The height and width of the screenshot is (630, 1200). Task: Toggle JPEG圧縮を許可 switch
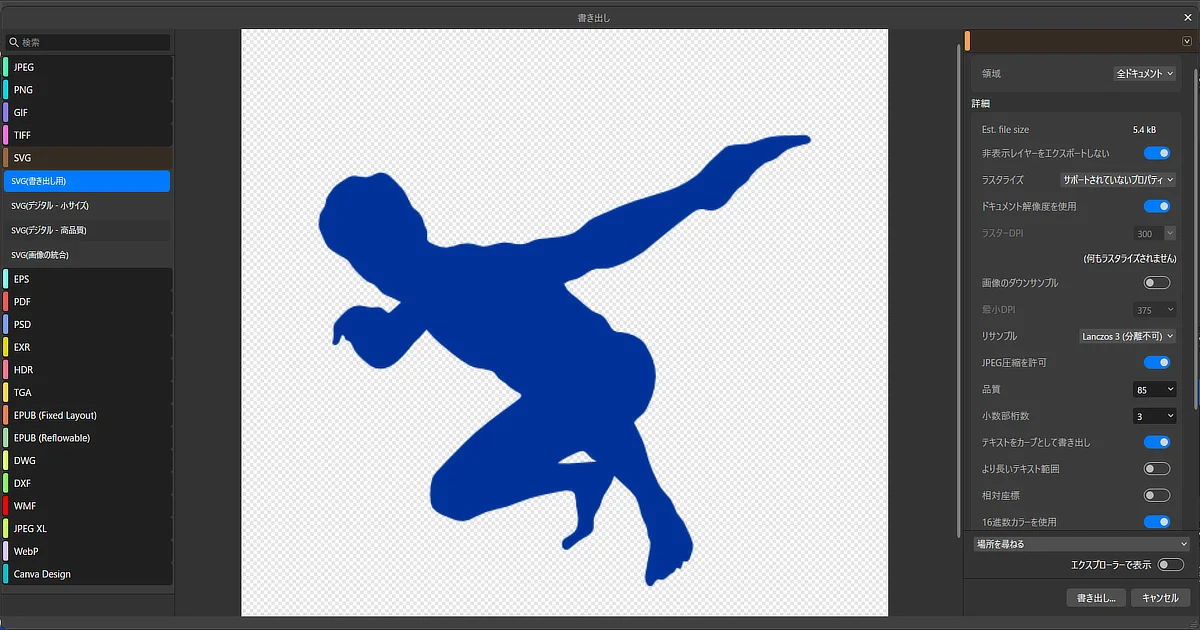click(1157, 362)
